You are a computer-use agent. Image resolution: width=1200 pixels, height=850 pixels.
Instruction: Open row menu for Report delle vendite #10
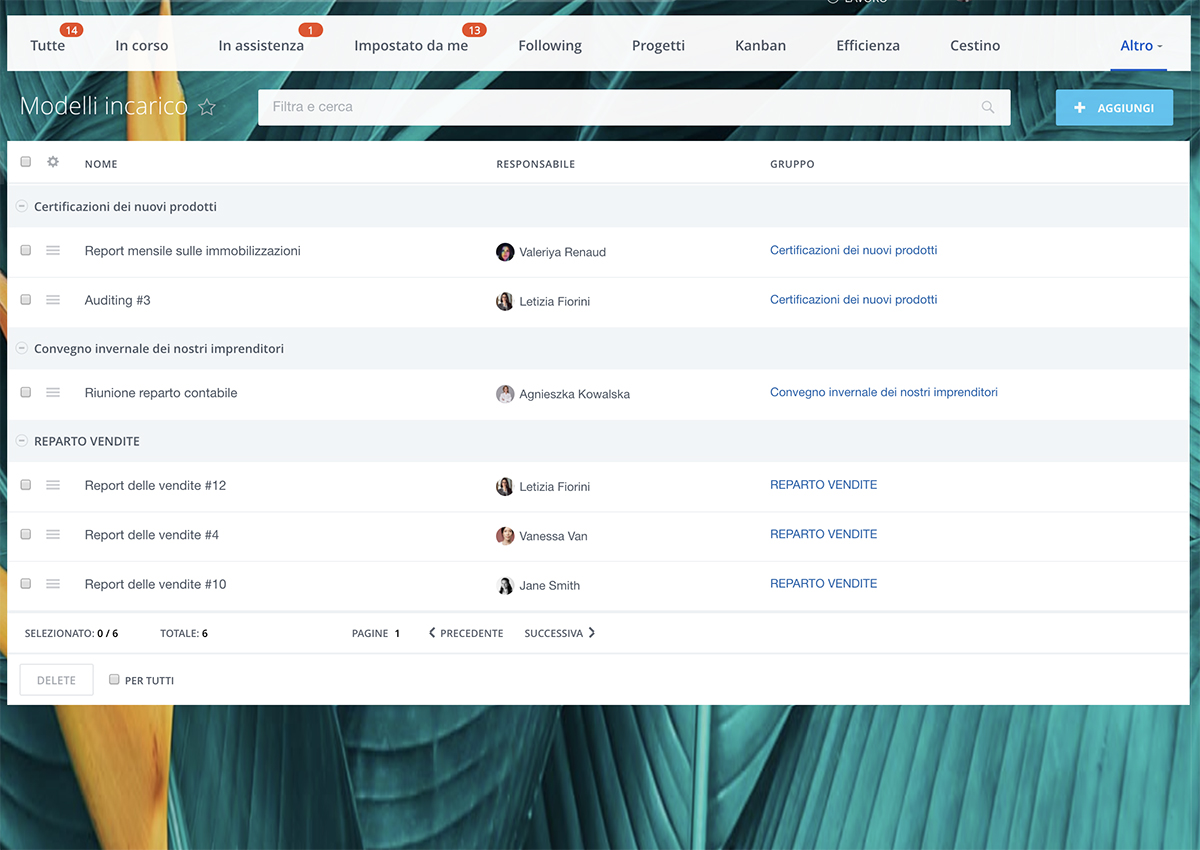(53, 584)
